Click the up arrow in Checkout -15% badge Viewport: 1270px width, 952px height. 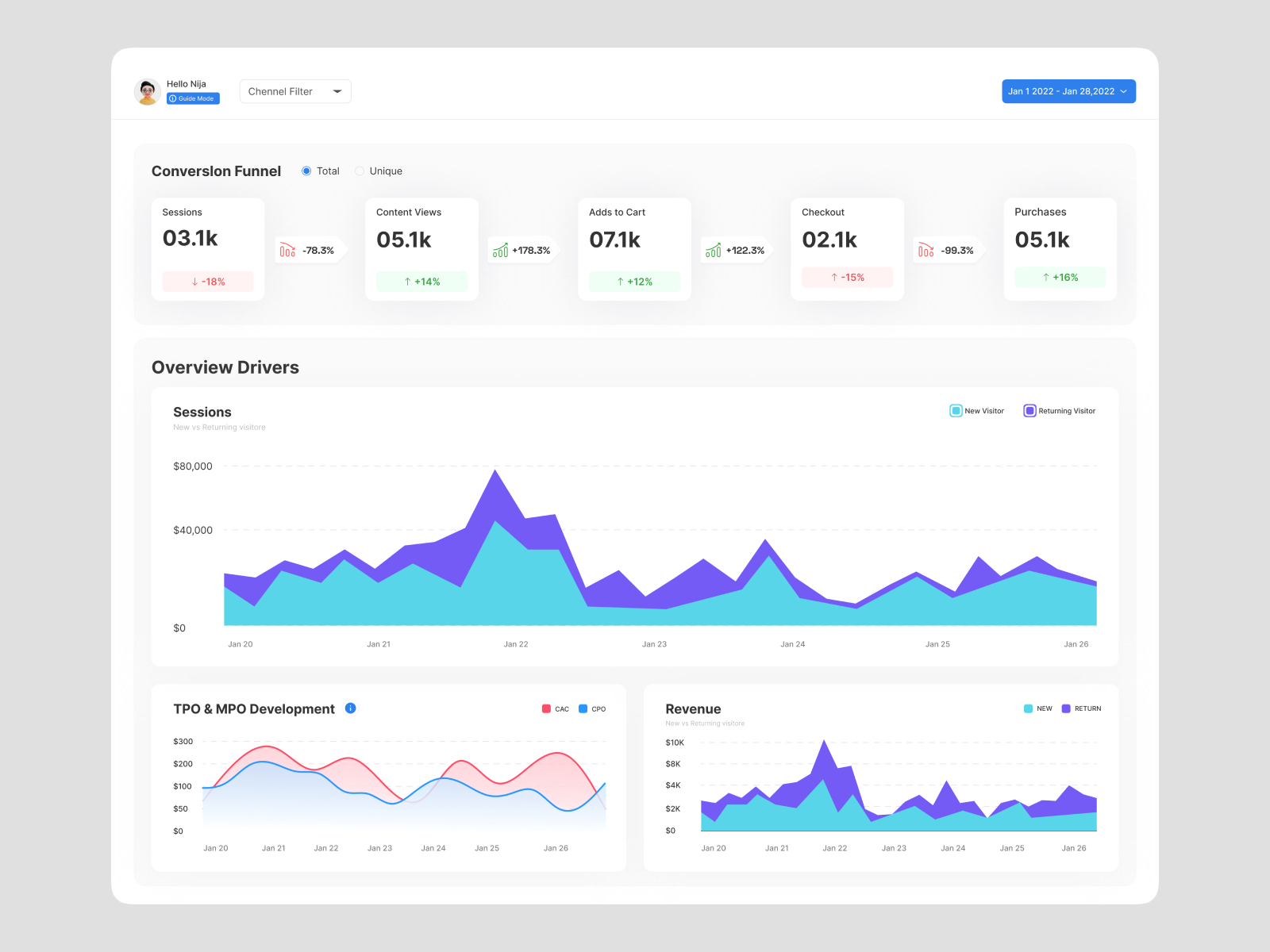834,277
